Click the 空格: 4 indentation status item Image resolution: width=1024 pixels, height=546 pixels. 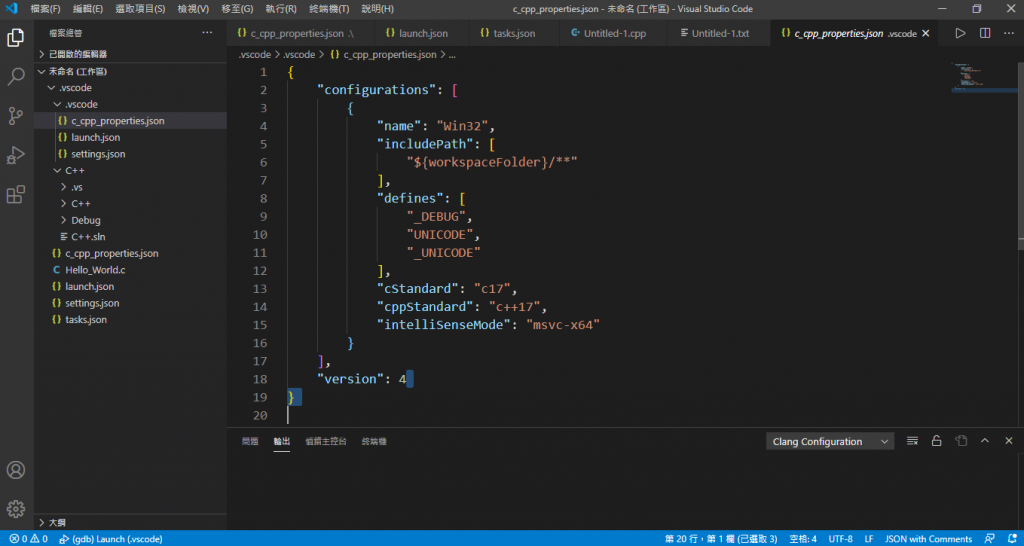point(803,539)
